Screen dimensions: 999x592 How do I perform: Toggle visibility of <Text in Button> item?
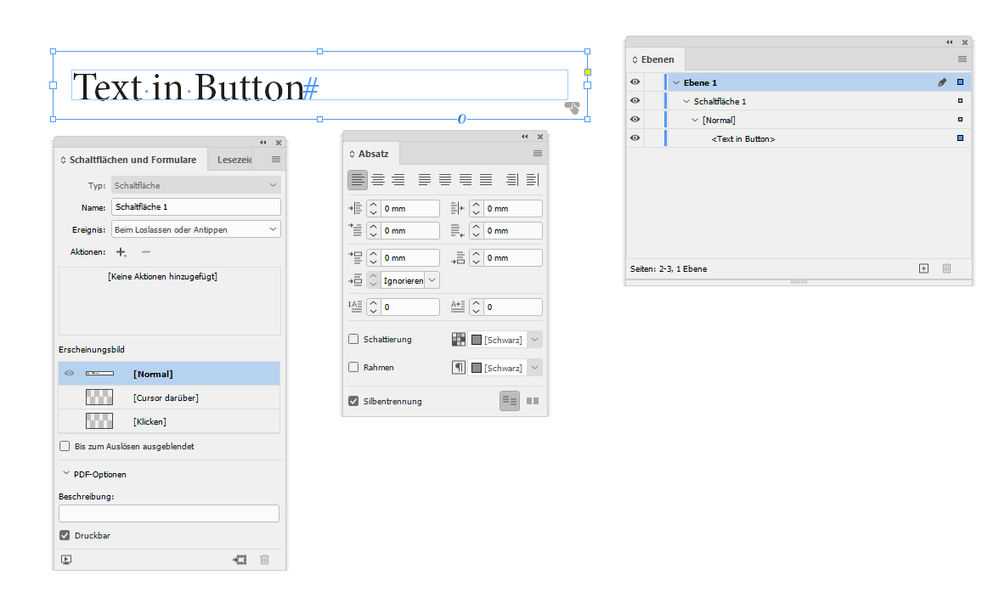click(x=635, y=138)
